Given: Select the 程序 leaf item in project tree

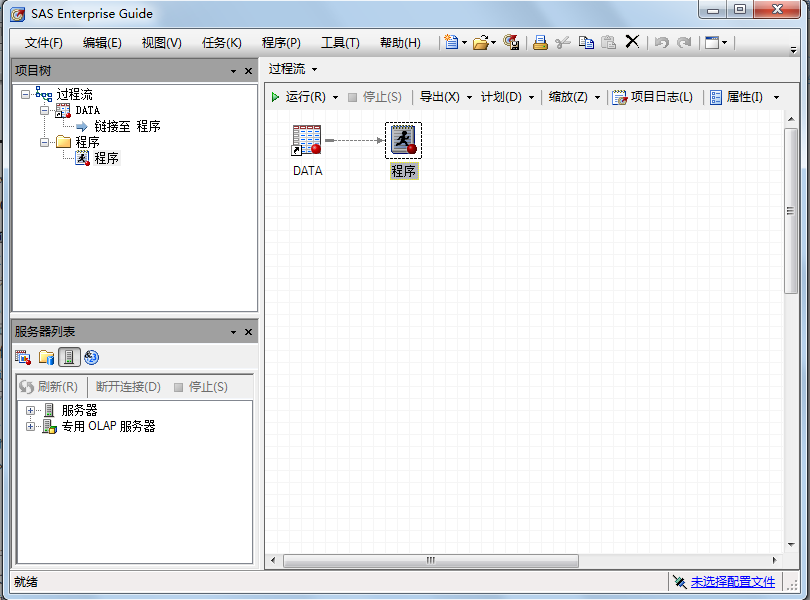Looking at the screenshot, I should (106, 158).
